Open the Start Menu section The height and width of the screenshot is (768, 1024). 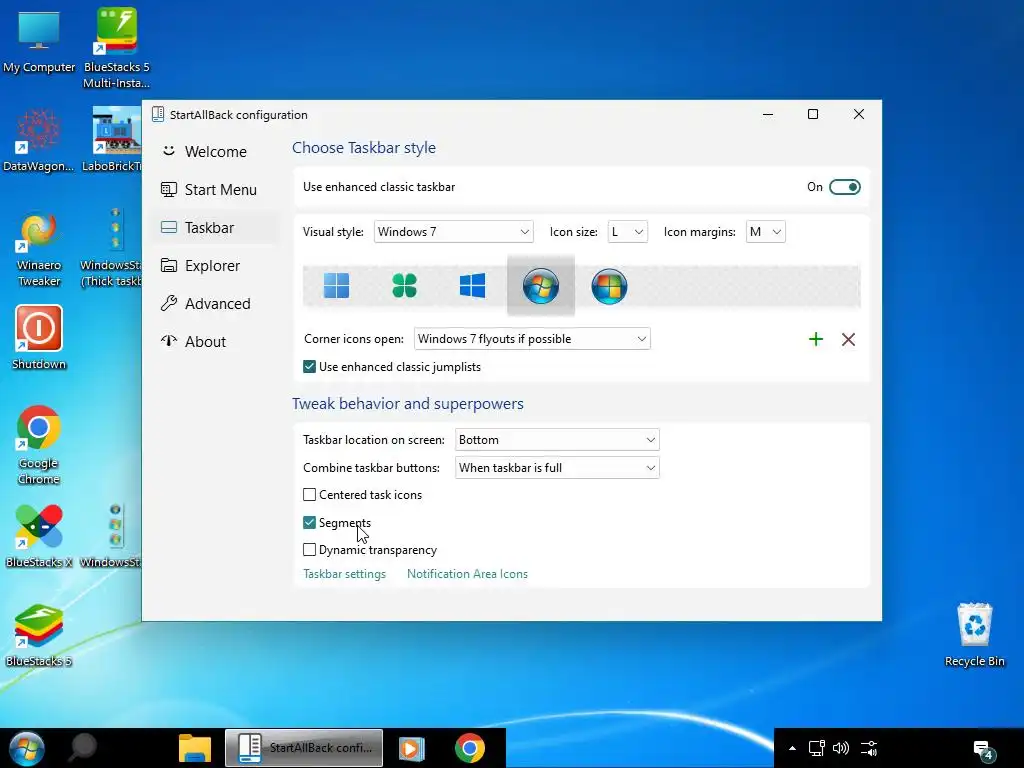tap(215, 189)
